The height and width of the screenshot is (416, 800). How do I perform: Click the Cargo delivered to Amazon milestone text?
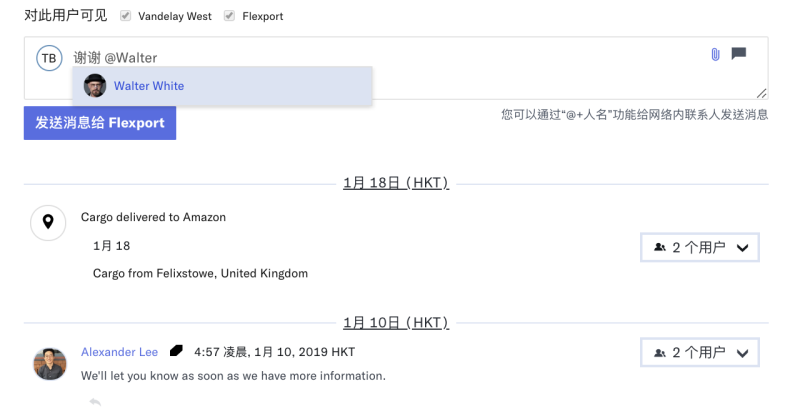click(153, 217)
